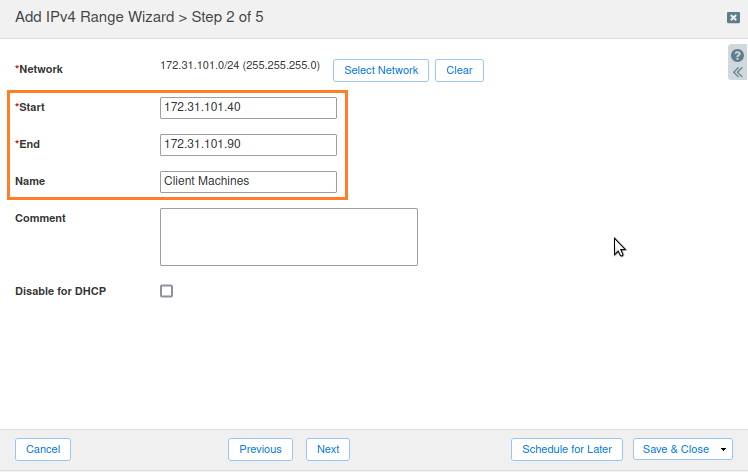The height and width of the screenshot is (472, 748).
Task: Click into the Start address field
Action: point(248,107)
